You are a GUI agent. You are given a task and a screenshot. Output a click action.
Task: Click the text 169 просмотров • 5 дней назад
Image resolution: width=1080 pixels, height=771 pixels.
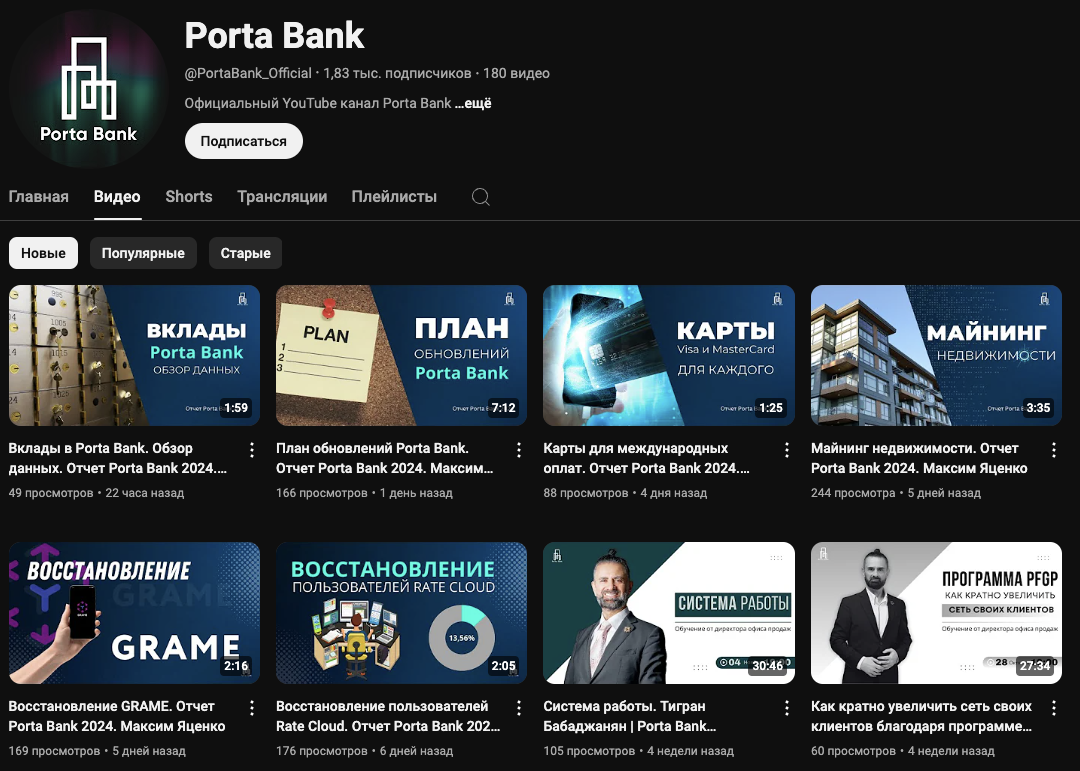click(97, 750)
